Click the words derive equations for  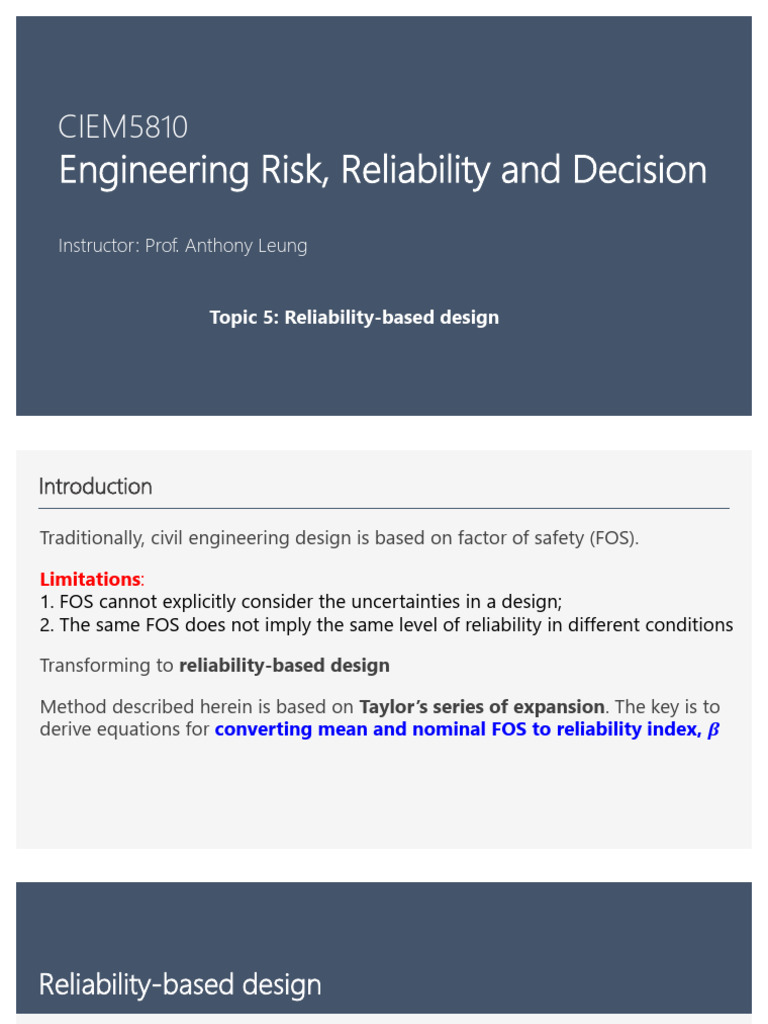[x=125, y=729]
